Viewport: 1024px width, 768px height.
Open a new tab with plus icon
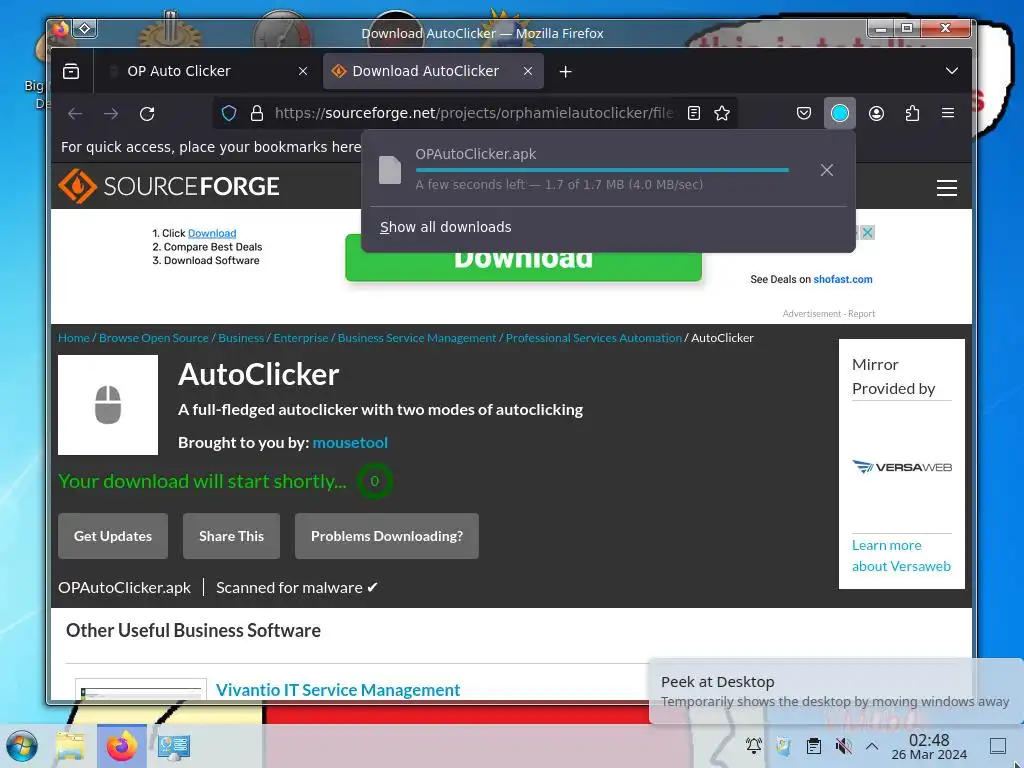(566, 71)
